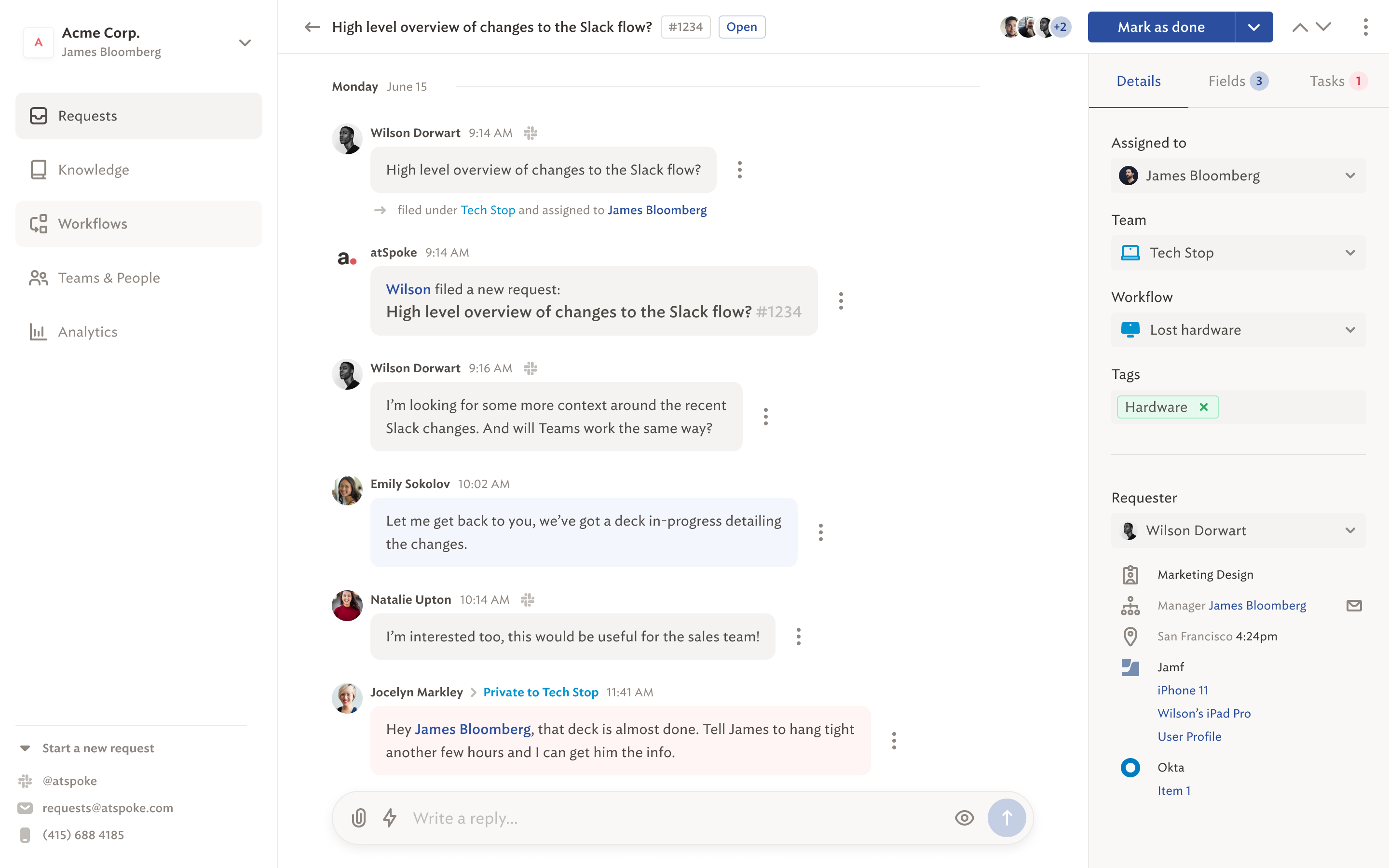This screenshot has height=868, width=1389.
Task: Remove the Hardware tag
Action: pos(1204,407)
